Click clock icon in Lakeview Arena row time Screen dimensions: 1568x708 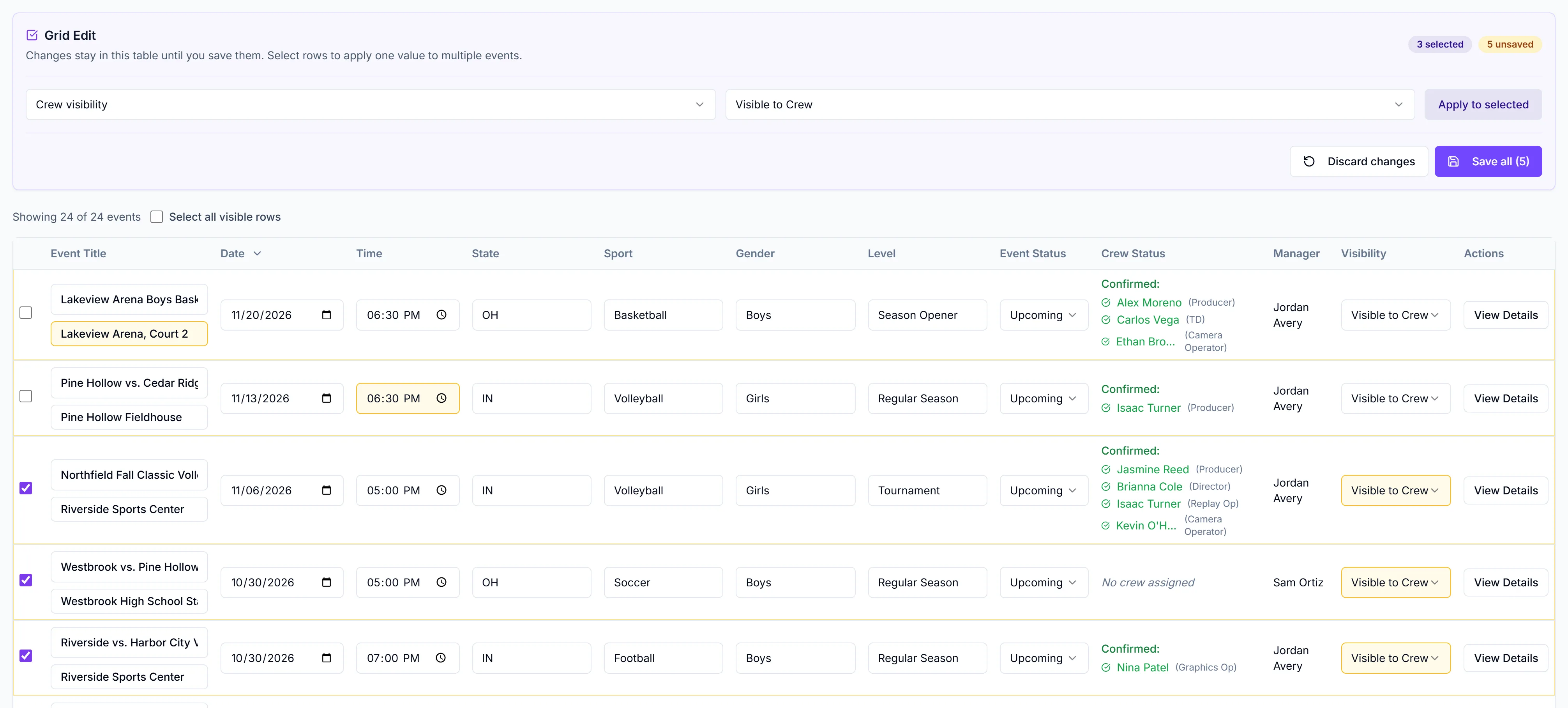coord(441,315)
